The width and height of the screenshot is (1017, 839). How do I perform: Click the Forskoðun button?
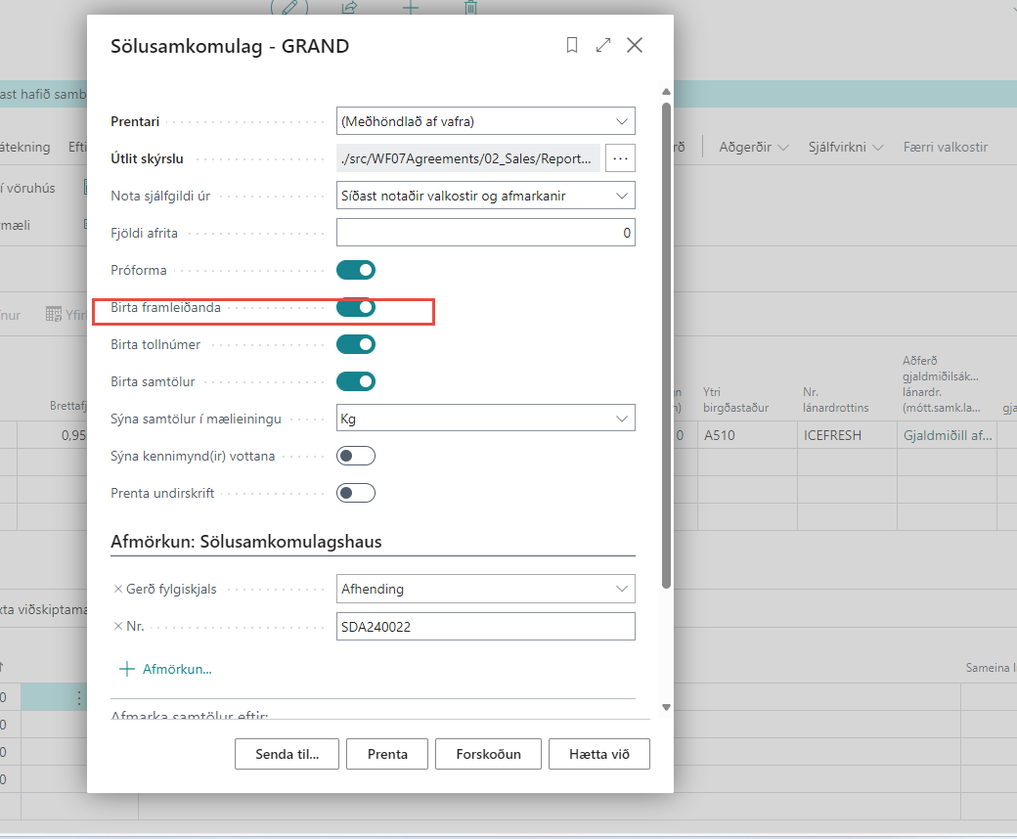click(x=488, y=754)
